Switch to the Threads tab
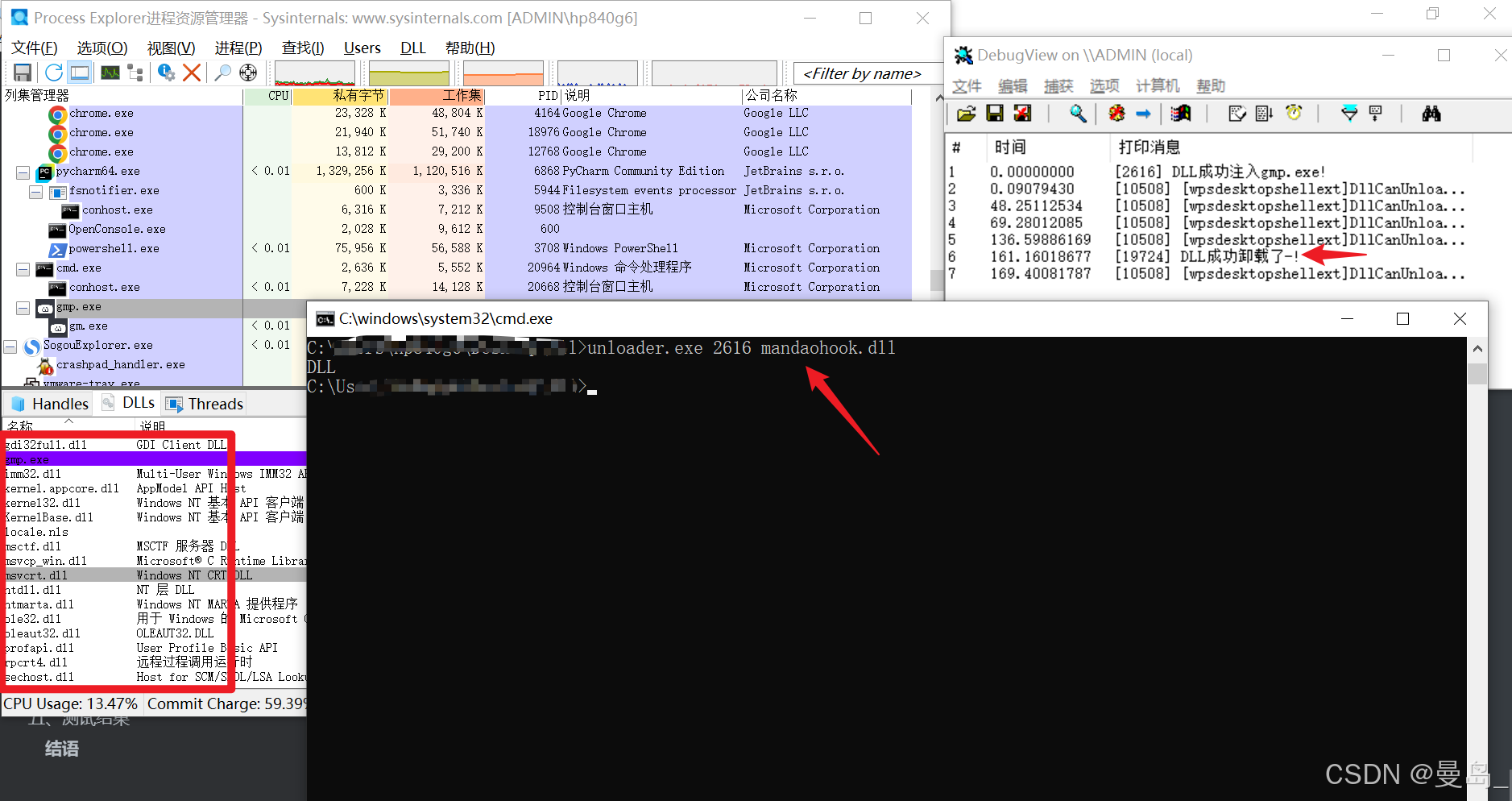1512x801 pixels. pos(204,404)
